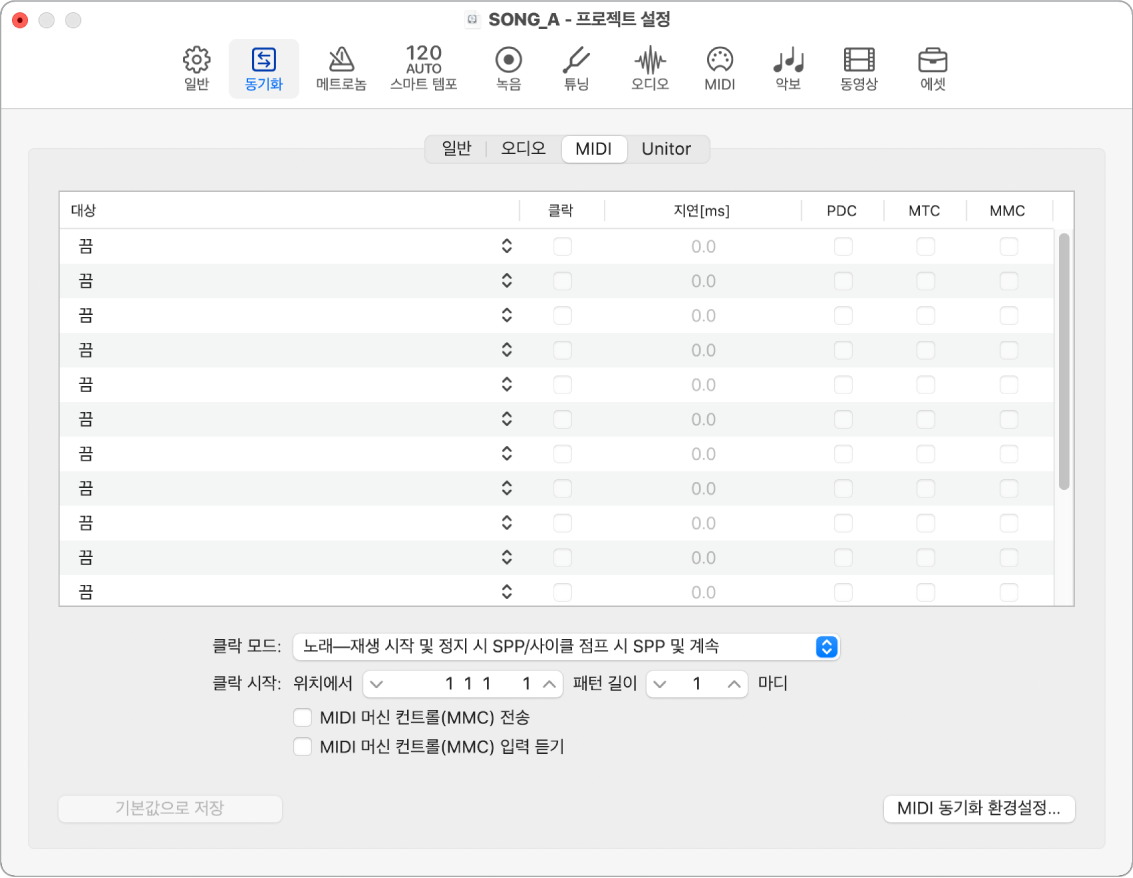Click the 패턴 길이 value field

click(x=697, y=684)
